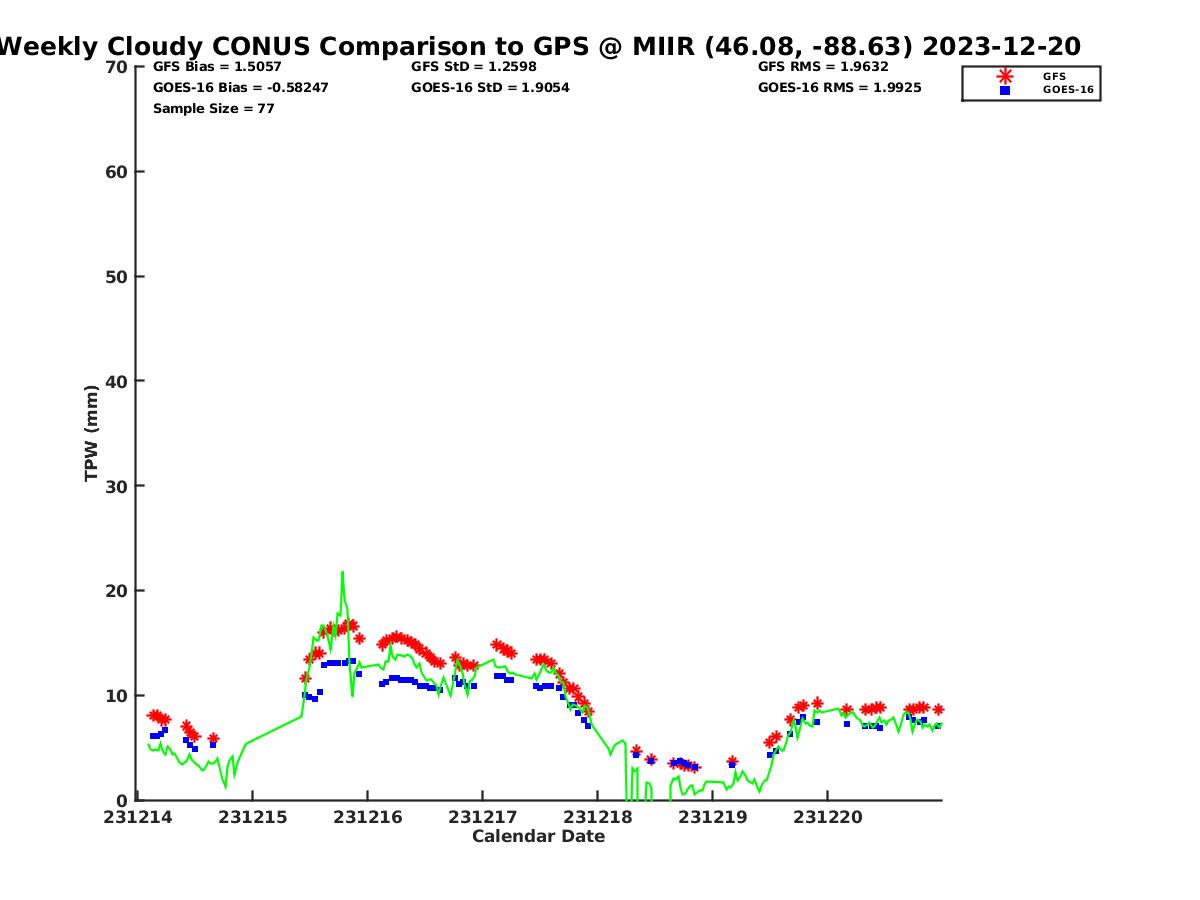Click the 231214 x-axis tick label

pos(140,817)
